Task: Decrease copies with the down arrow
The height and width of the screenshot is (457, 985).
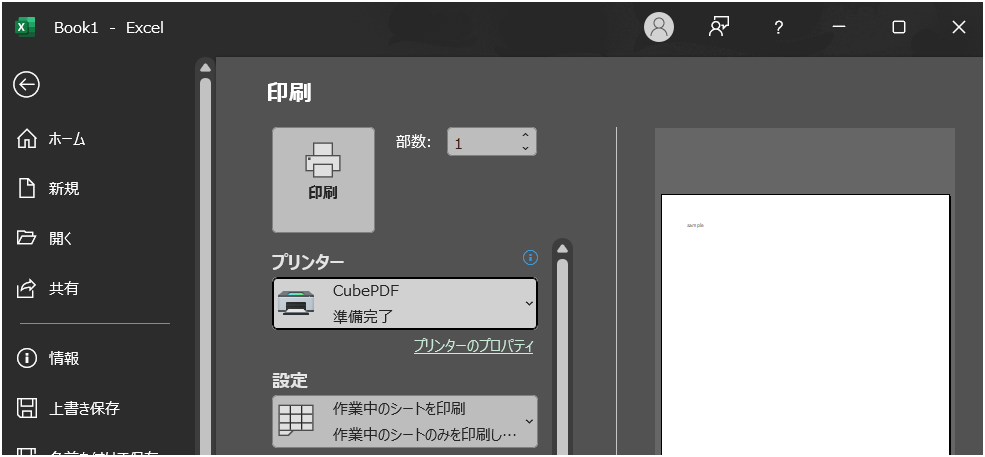Action: [x=525, y=149]
